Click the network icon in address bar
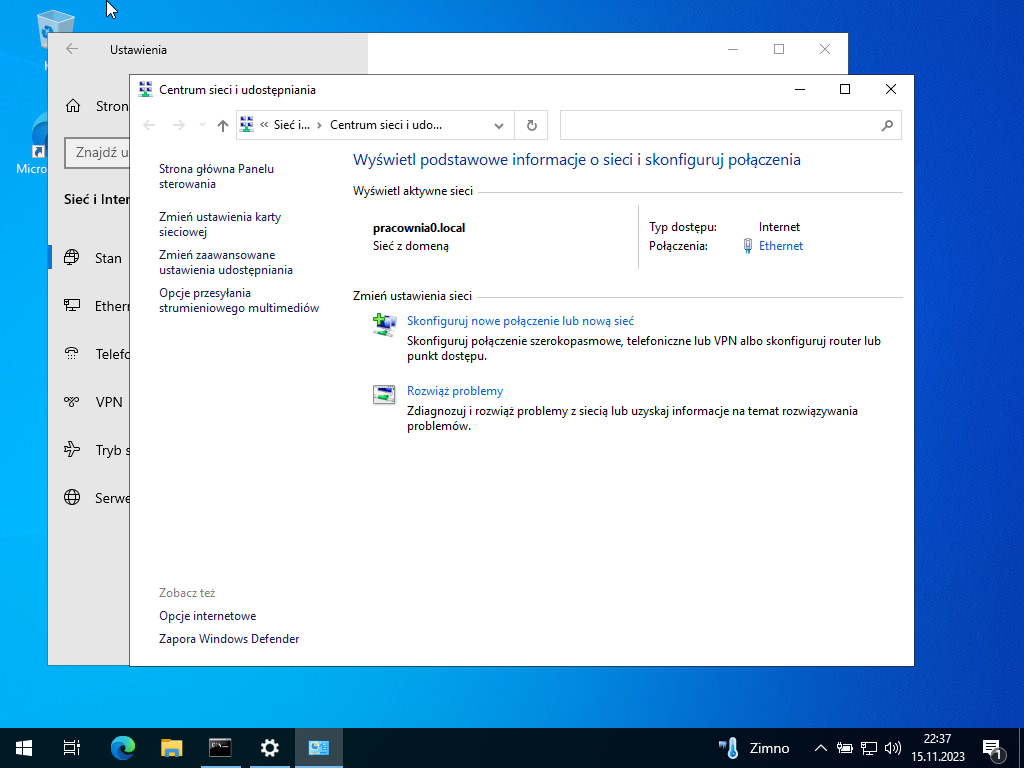Image resolution: width=1024 pixels, height=768 pixels. click(x=247, y=125)
